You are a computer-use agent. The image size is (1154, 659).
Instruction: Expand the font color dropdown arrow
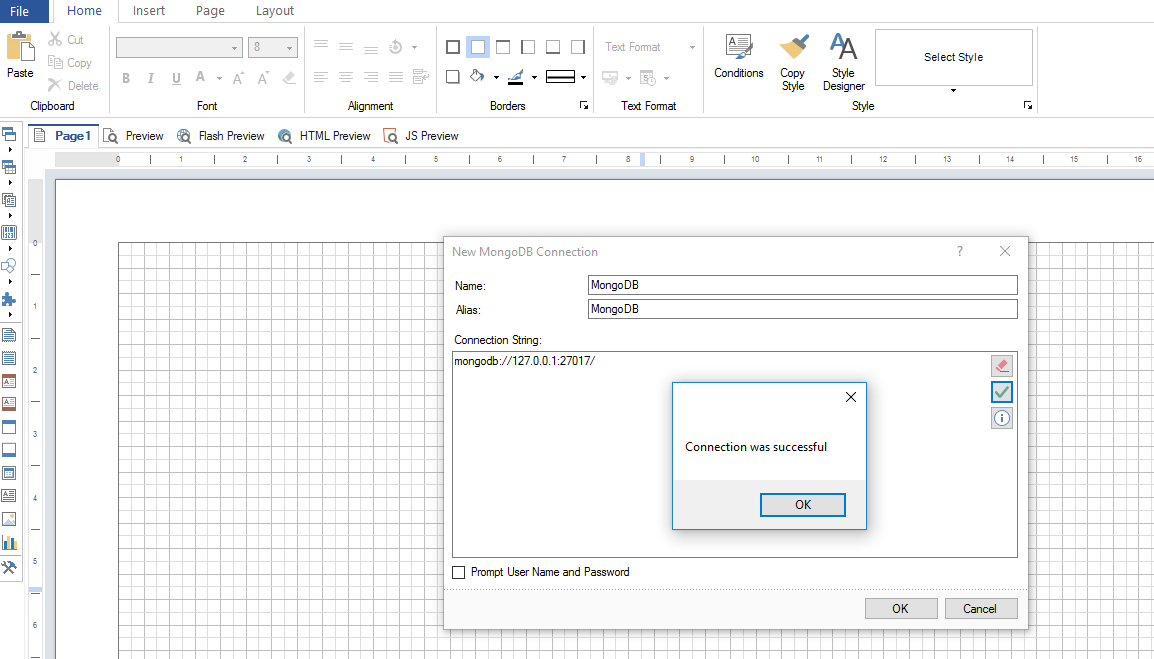coord(219,78)
